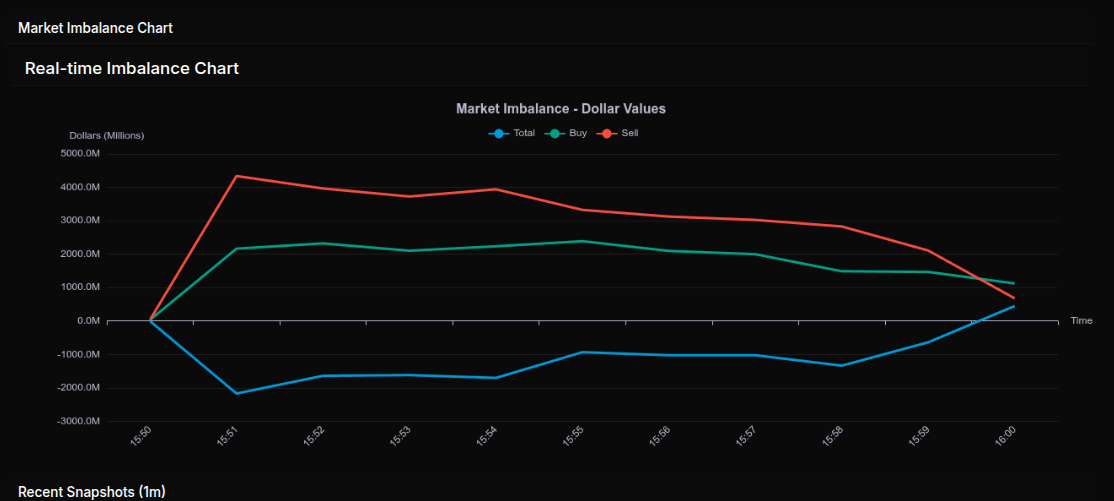
Task: Open the Market Imbalance Chart header
Action: 95,28
